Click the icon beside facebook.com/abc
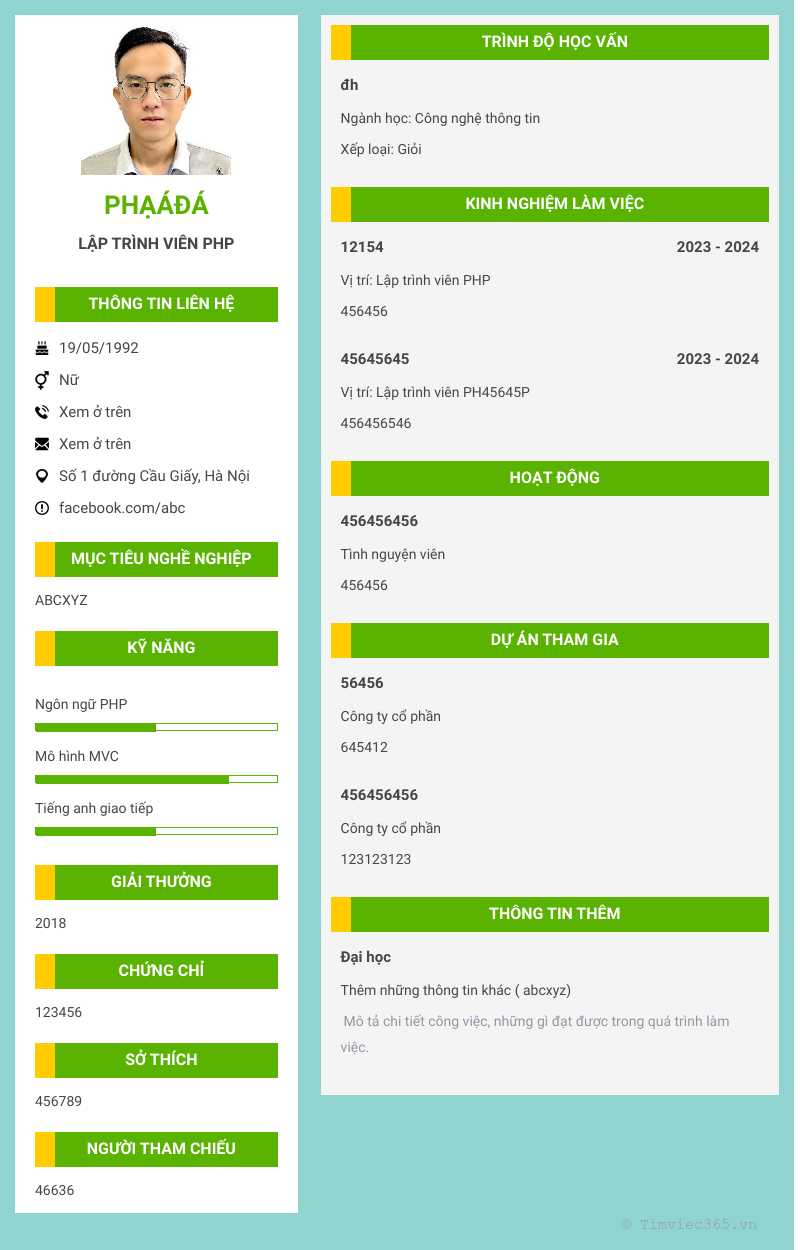Image resolution: width=800 pixels, height=1250 pixels. [x=42, y=508]
